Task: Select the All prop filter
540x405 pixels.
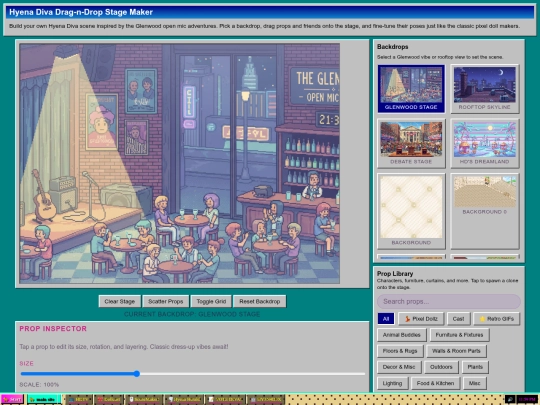Action: coord(386,319)
